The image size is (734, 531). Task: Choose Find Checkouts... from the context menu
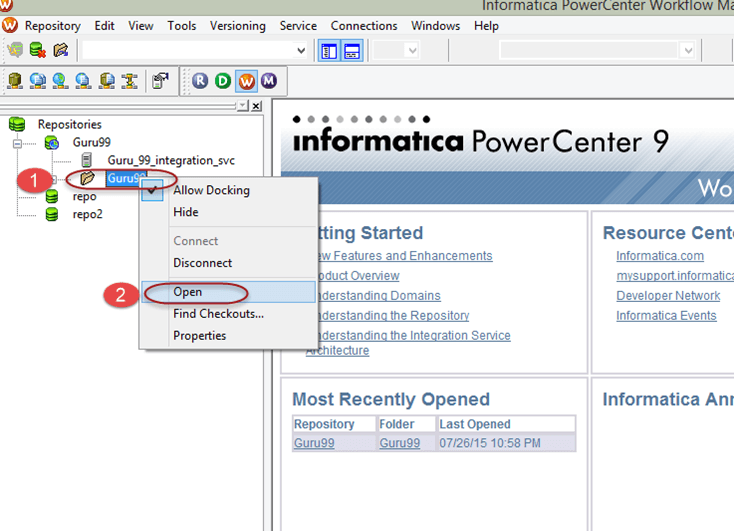[x=219, y=314]
